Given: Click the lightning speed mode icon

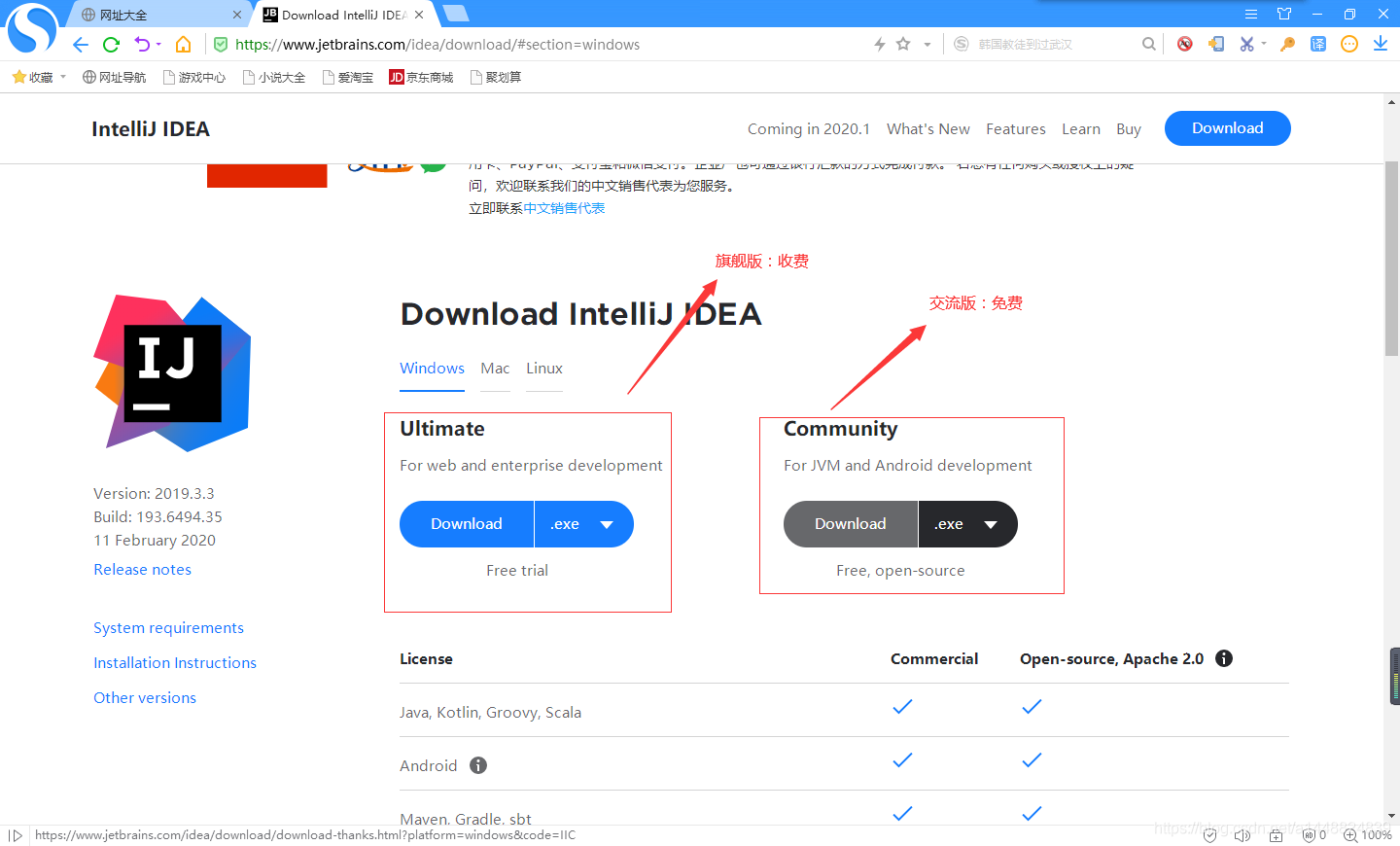Looking at the screenshot, I should pyautogui.click(x=880, y=45).
